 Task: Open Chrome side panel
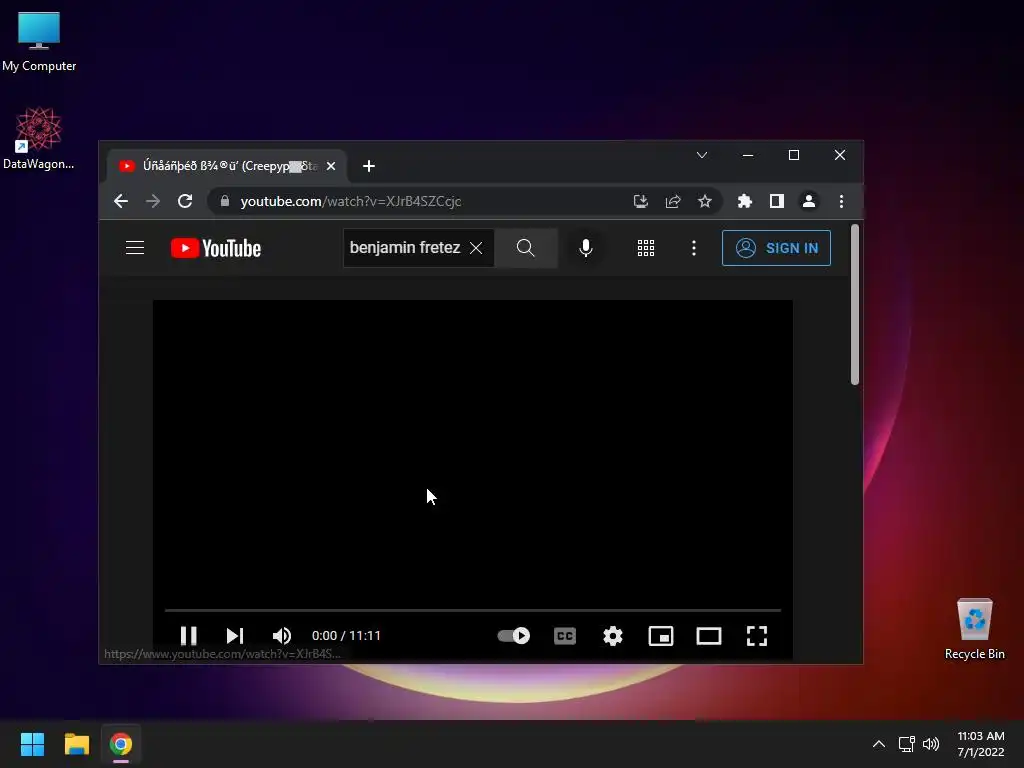(x=776, y=201)
